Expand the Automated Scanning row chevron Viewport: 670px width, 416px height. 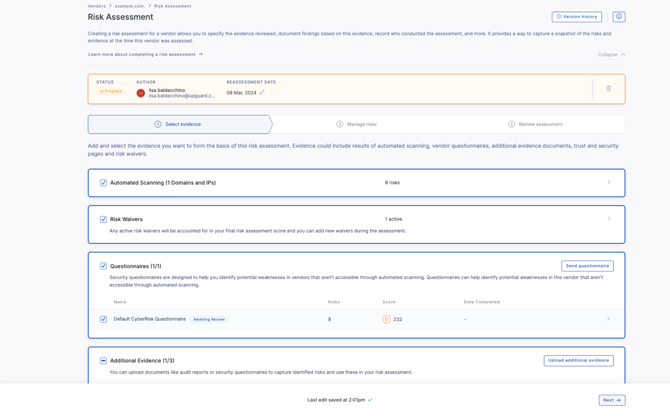[x=609, y=183]
